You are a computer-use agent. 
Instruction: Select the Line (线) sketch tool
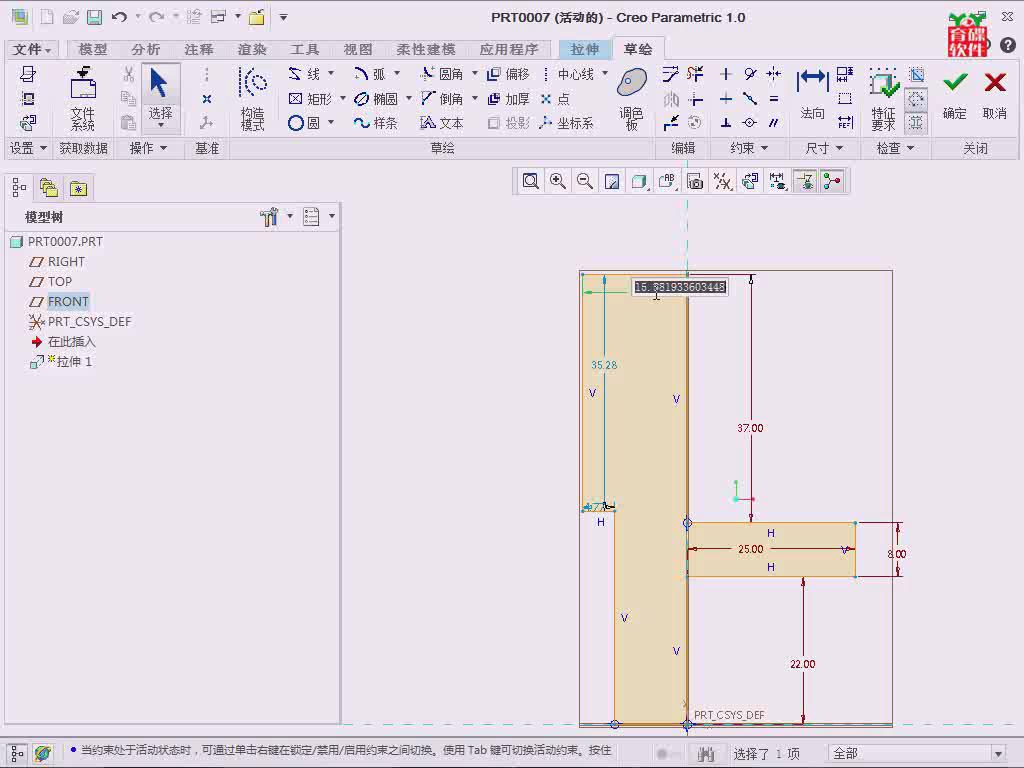pyautogui.click(x=305, y=74)
